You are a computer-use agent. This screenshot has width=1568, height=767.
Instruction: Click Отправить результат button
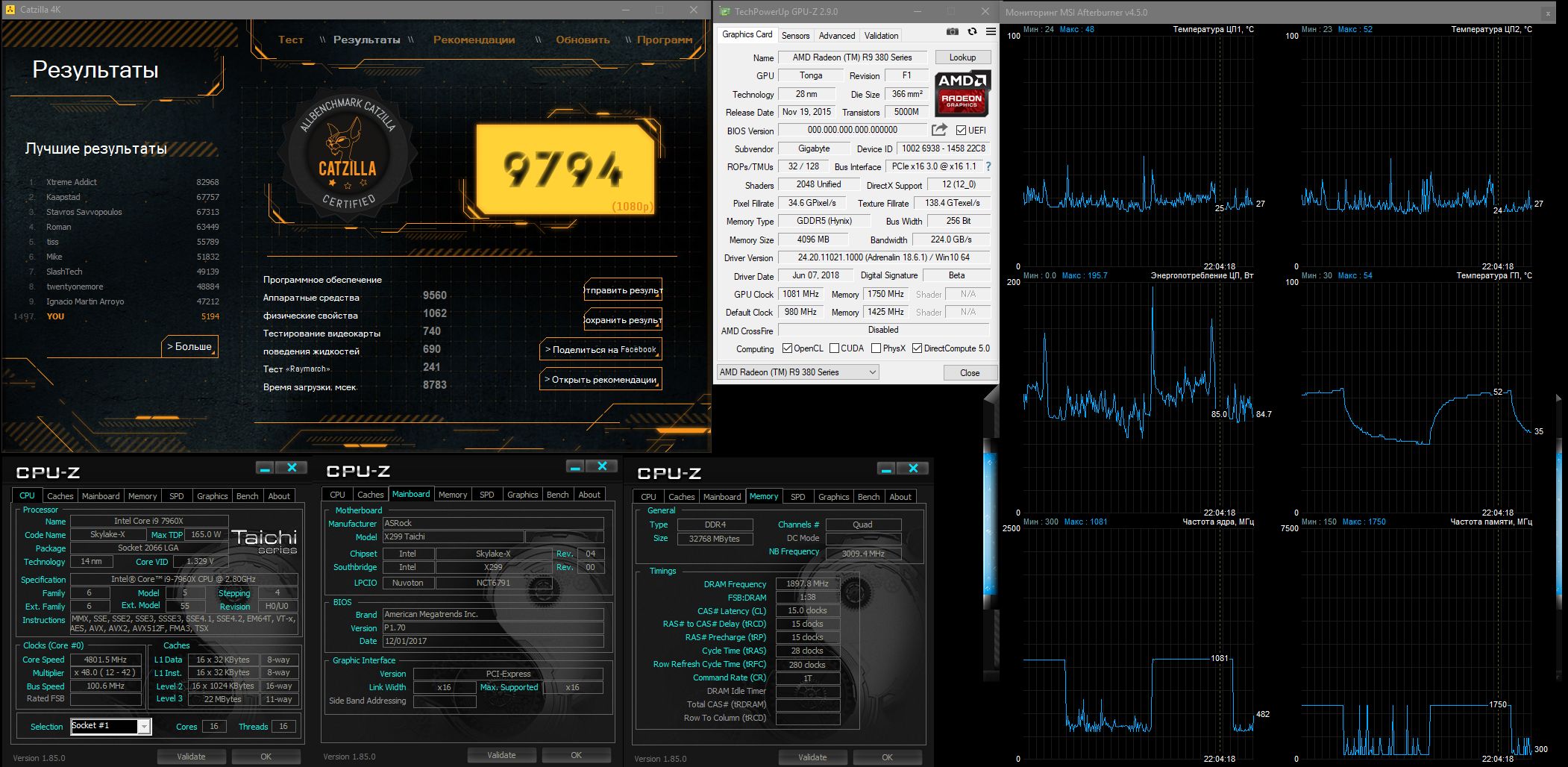[x=623, y=290]
